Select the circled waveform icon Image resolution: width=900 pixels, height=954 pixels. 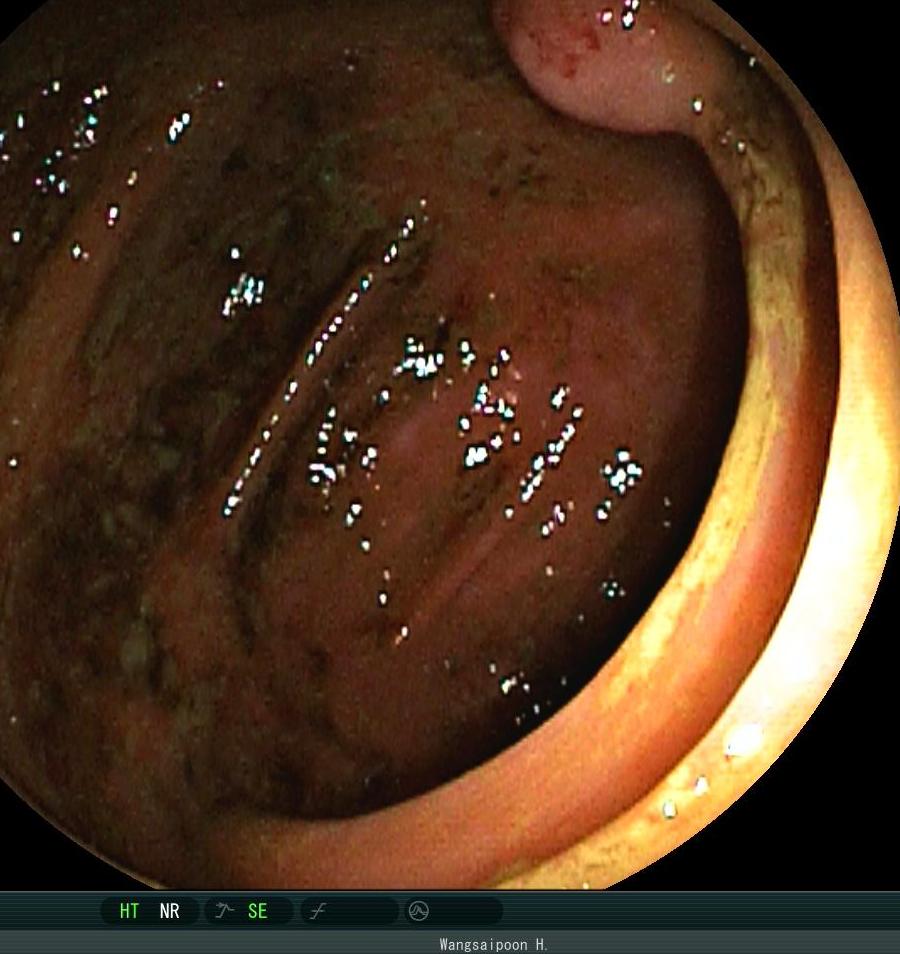418,911
